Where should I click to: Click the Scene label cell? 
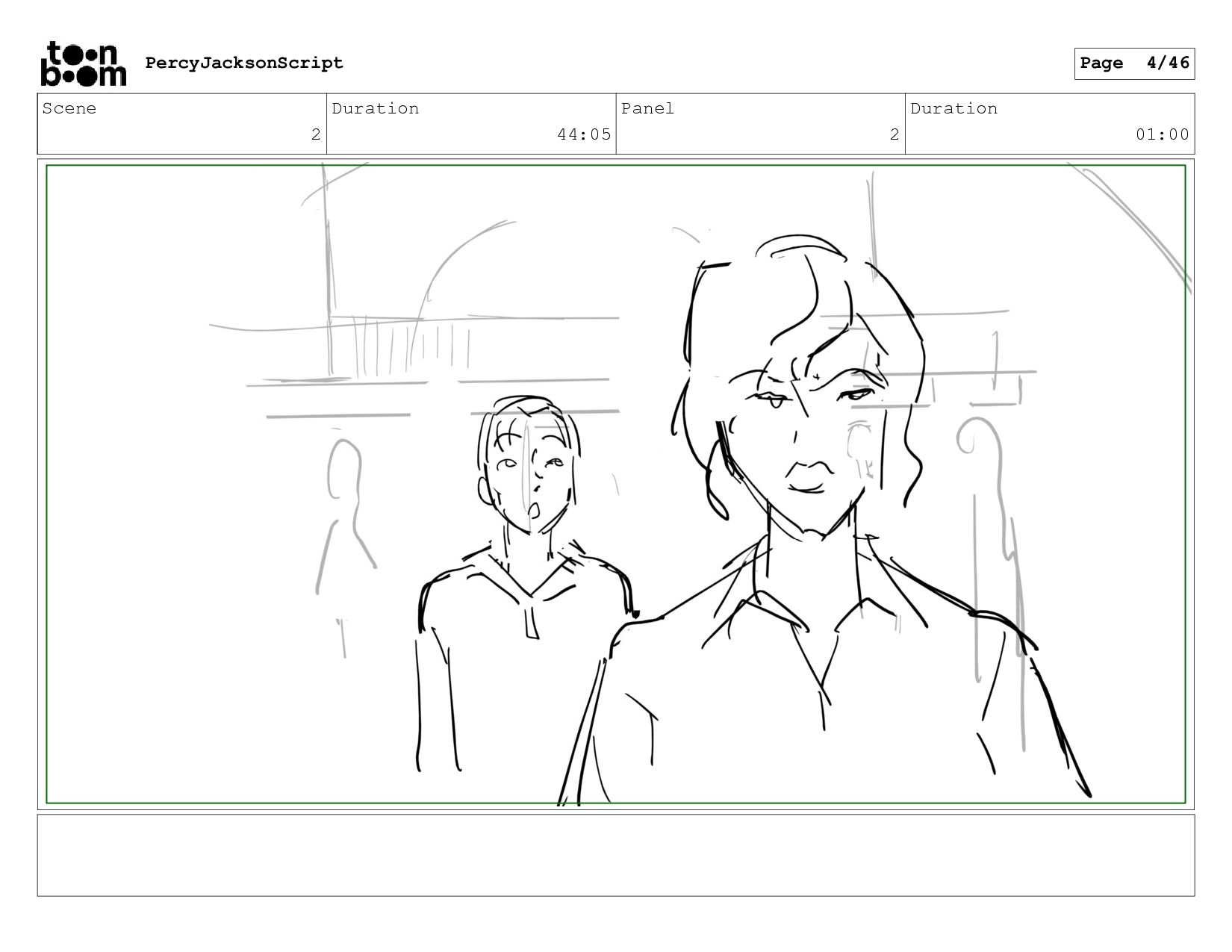[182, 124]
